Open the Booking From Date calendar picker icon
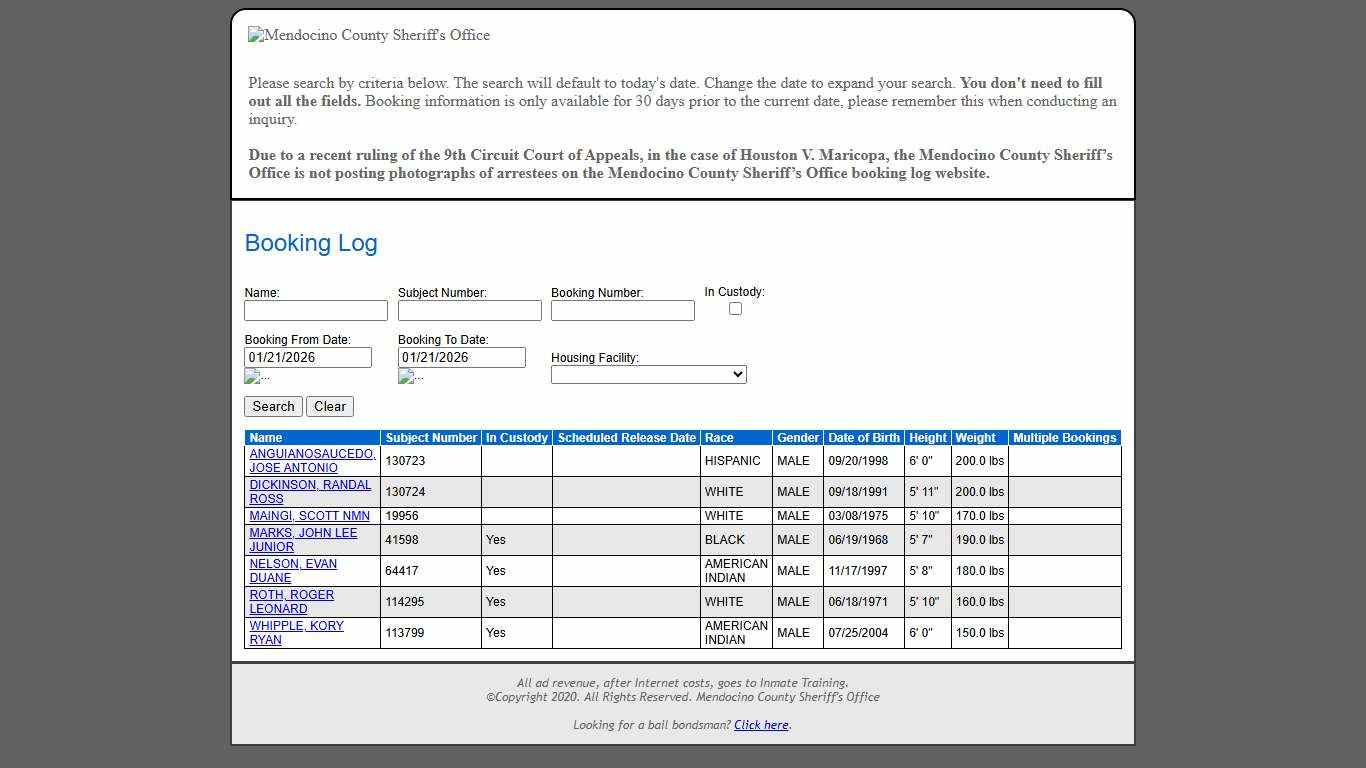This screenshot has width=1366, height=768. pyautogui.click(x=253, y=377)
